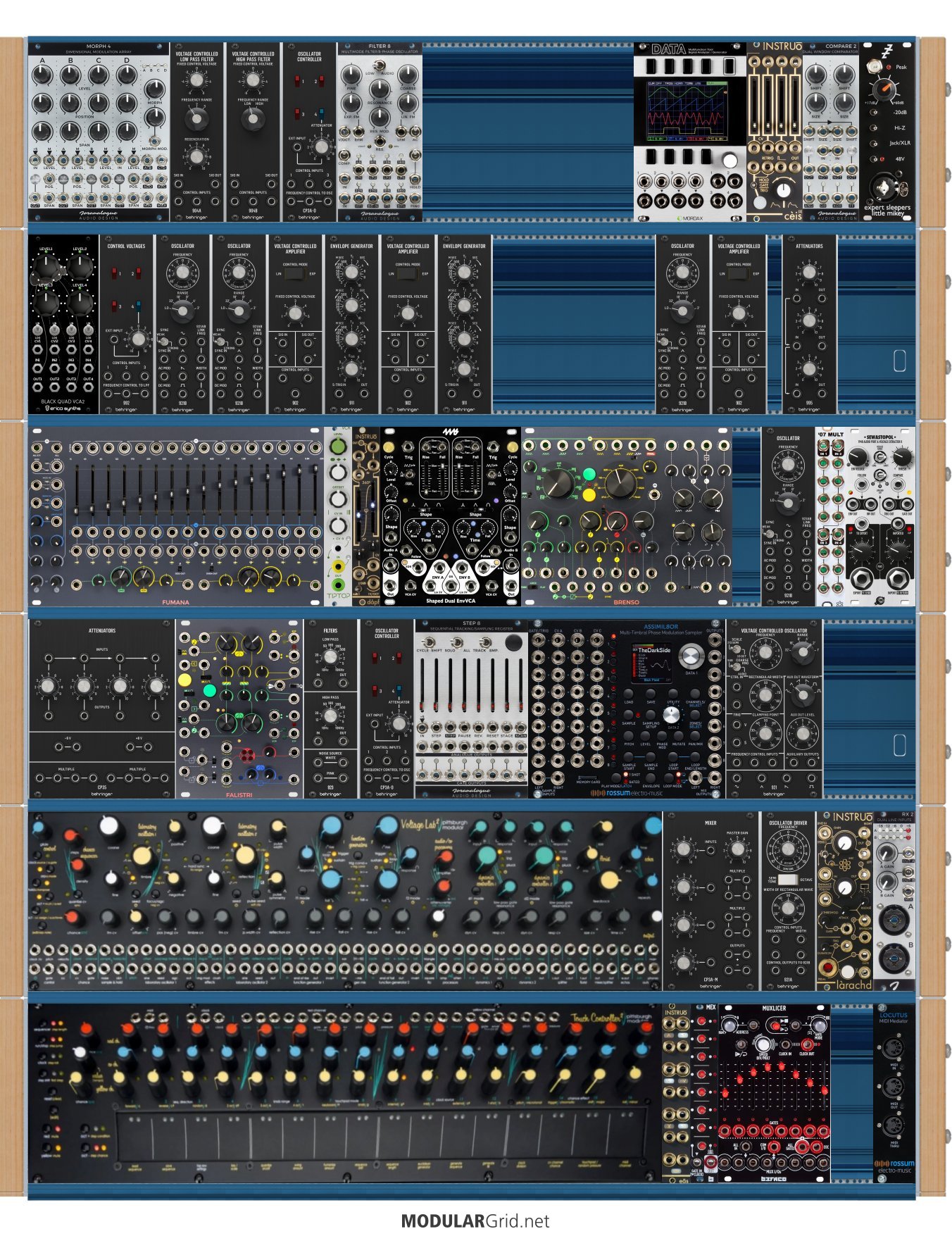Click XLR input B on the RX 2
This screenshot has width=952, height=1236.
point(893,959)
